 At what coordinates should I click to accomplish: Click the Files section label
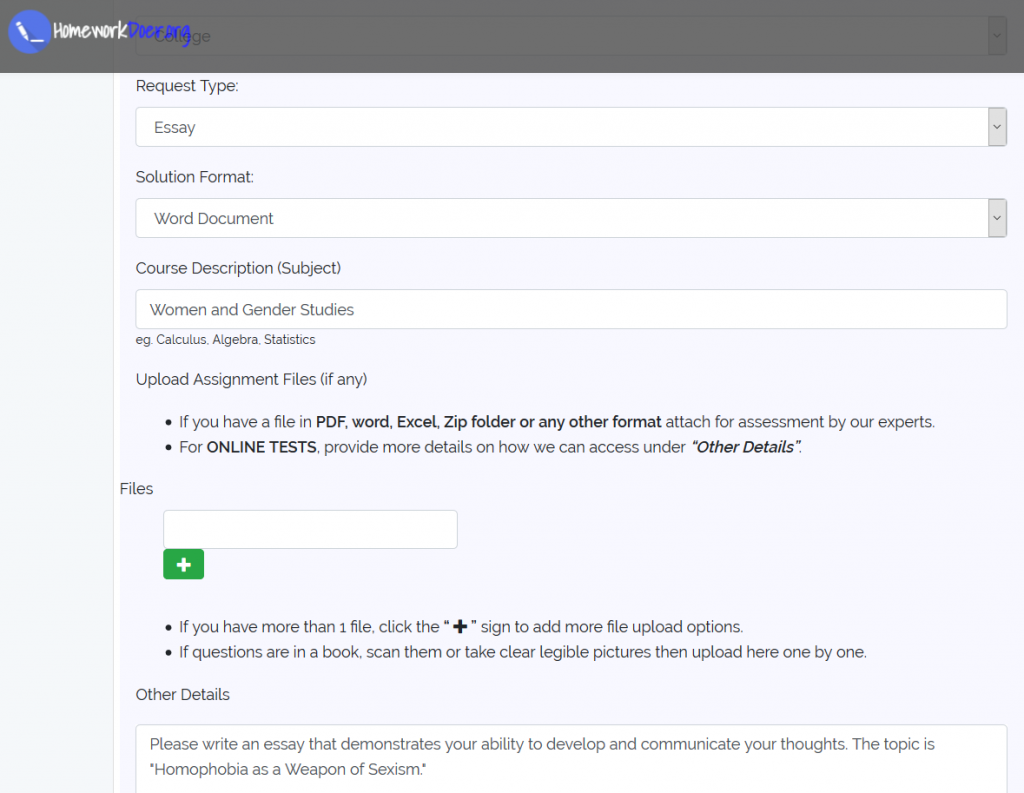[136, 488]
